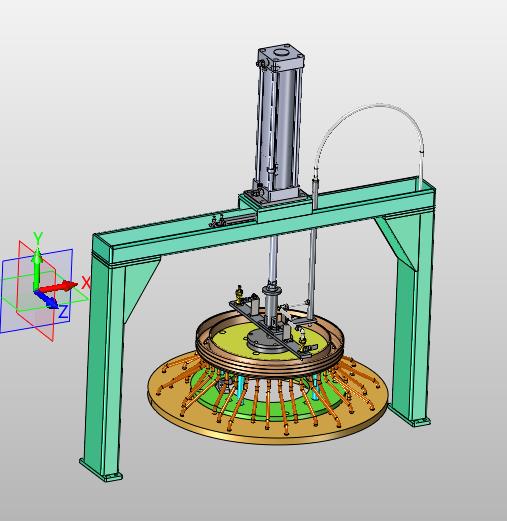Select the left green support leg
507x521 pixels.
click(102, 367)
